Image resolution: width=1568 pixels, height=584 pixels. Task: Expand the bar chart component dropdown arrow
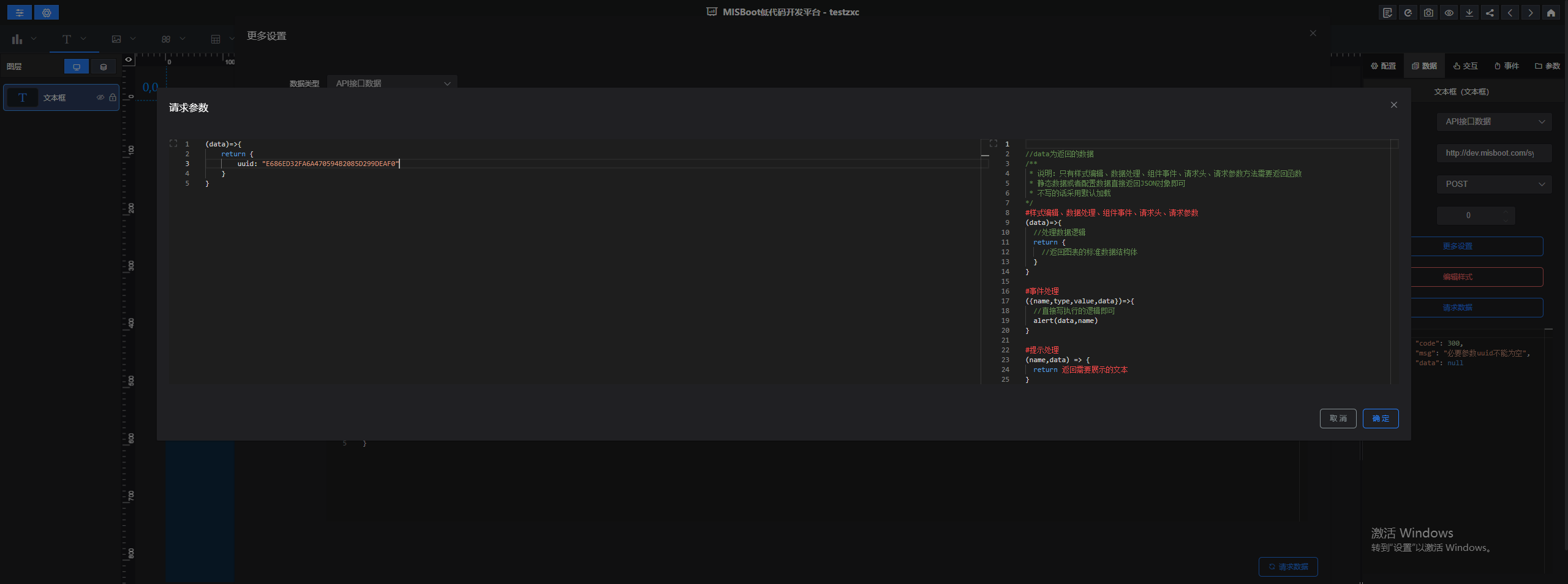(x=34, y=39)
